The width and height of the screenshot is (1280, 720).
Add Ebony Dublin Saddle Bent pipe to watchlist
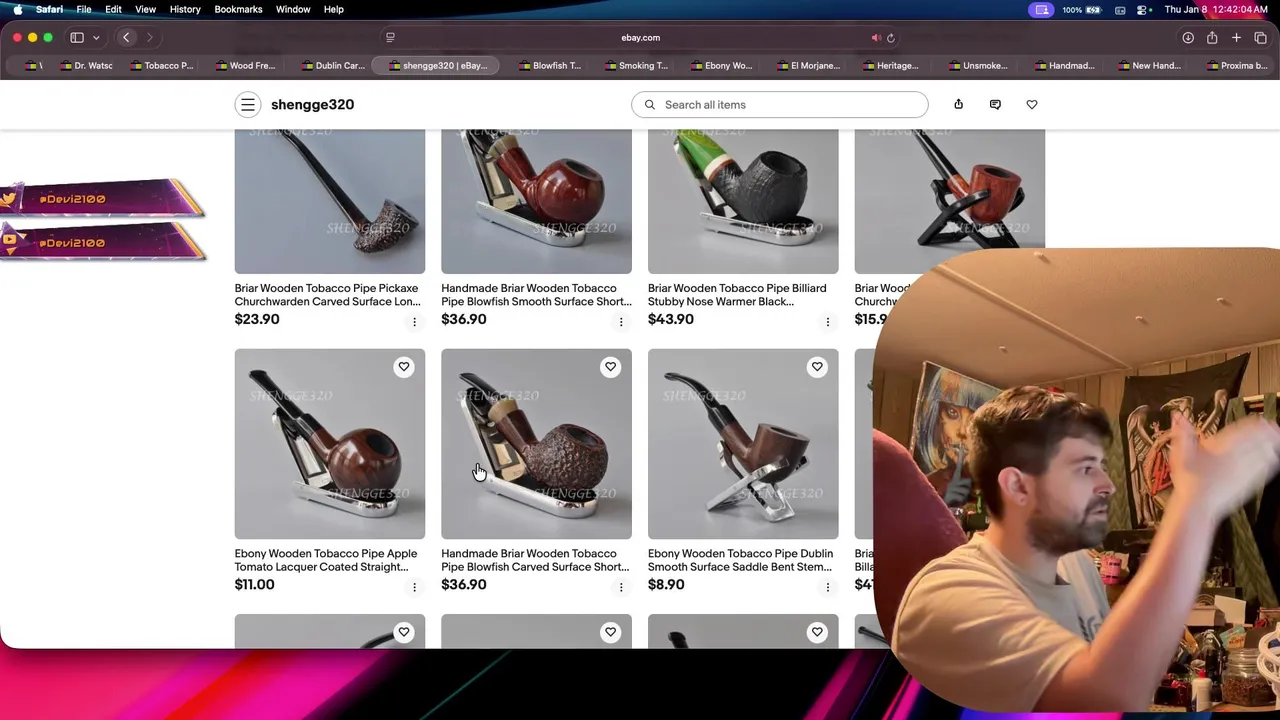pyautogui.click(x=817, y=367)
